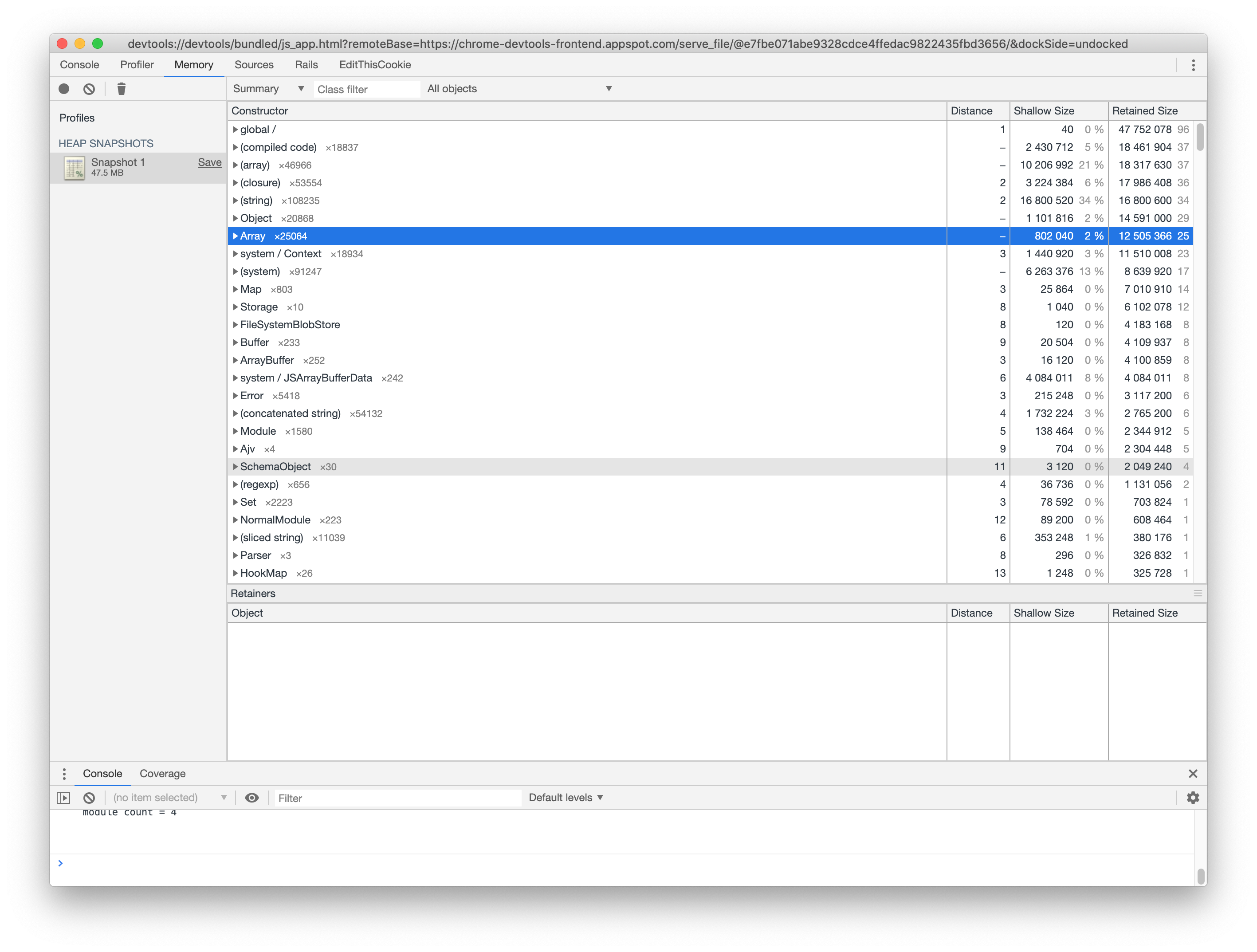
Task: Show the console sidebar
Action: tap(63, 798)
